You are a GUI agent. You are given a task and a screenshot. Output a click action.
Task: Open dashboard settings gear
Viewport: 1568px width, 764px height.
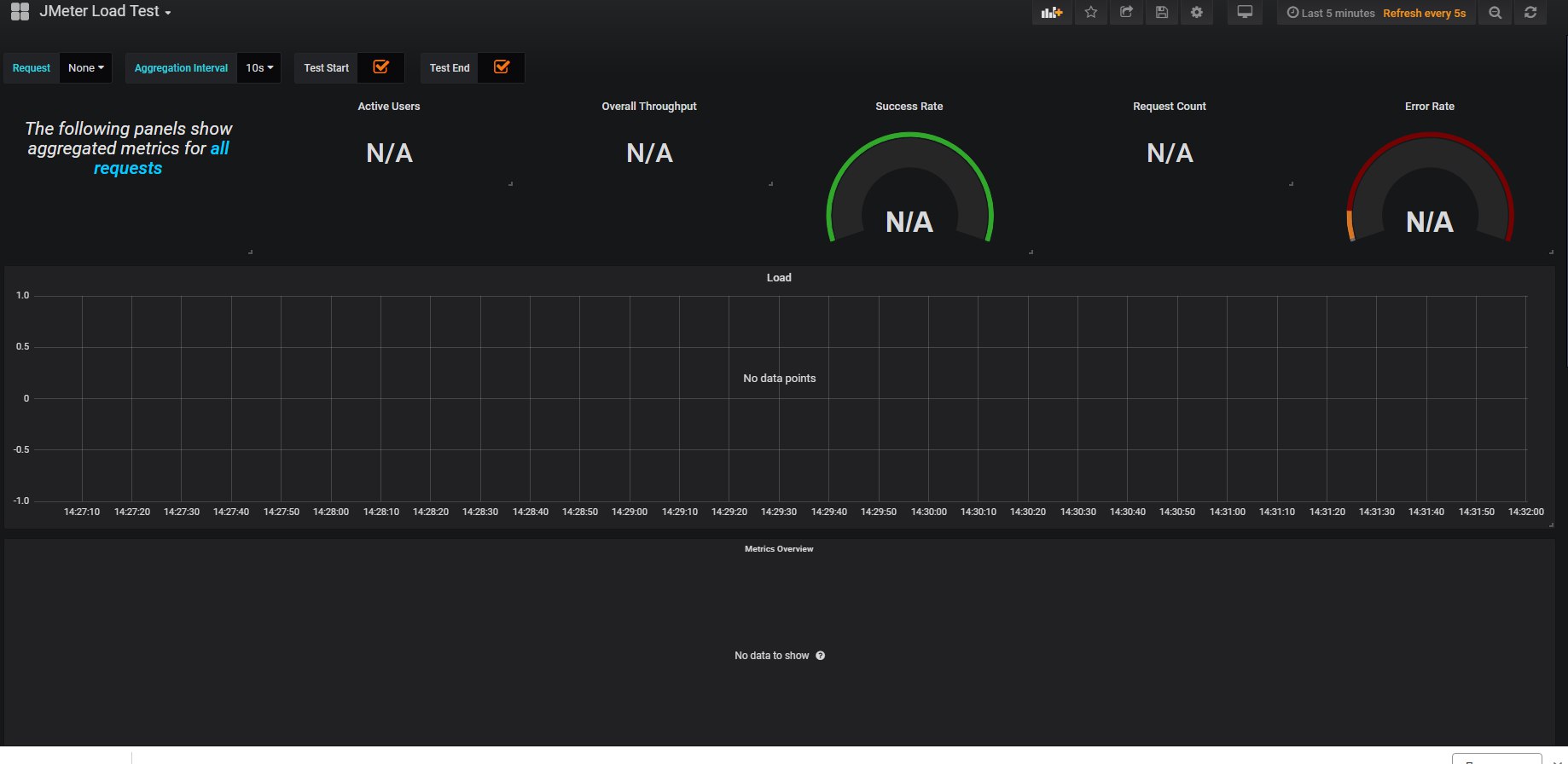(1197, 13)
